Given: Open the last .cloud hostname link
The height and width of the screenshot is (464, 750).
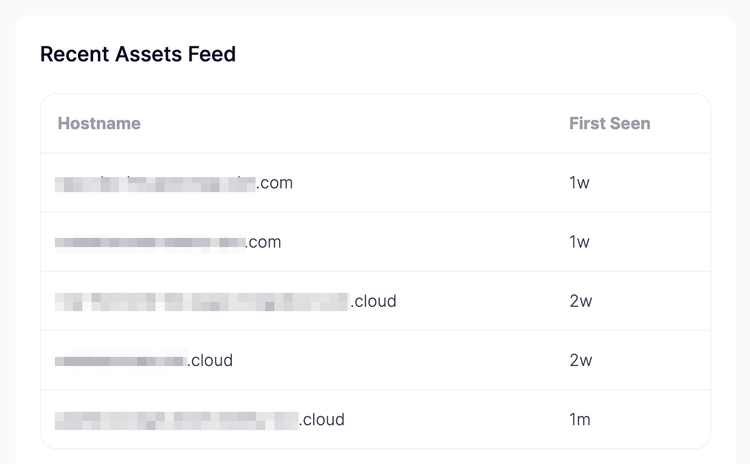Looking at the screenshot, I should click(x=200, y=419).
